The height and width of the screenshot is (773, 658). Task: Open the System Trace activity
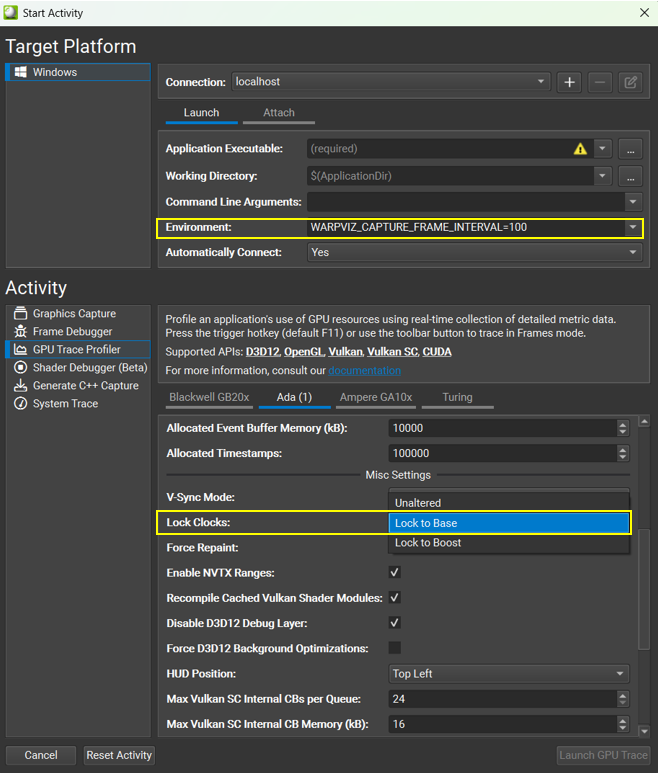(65, 404)
